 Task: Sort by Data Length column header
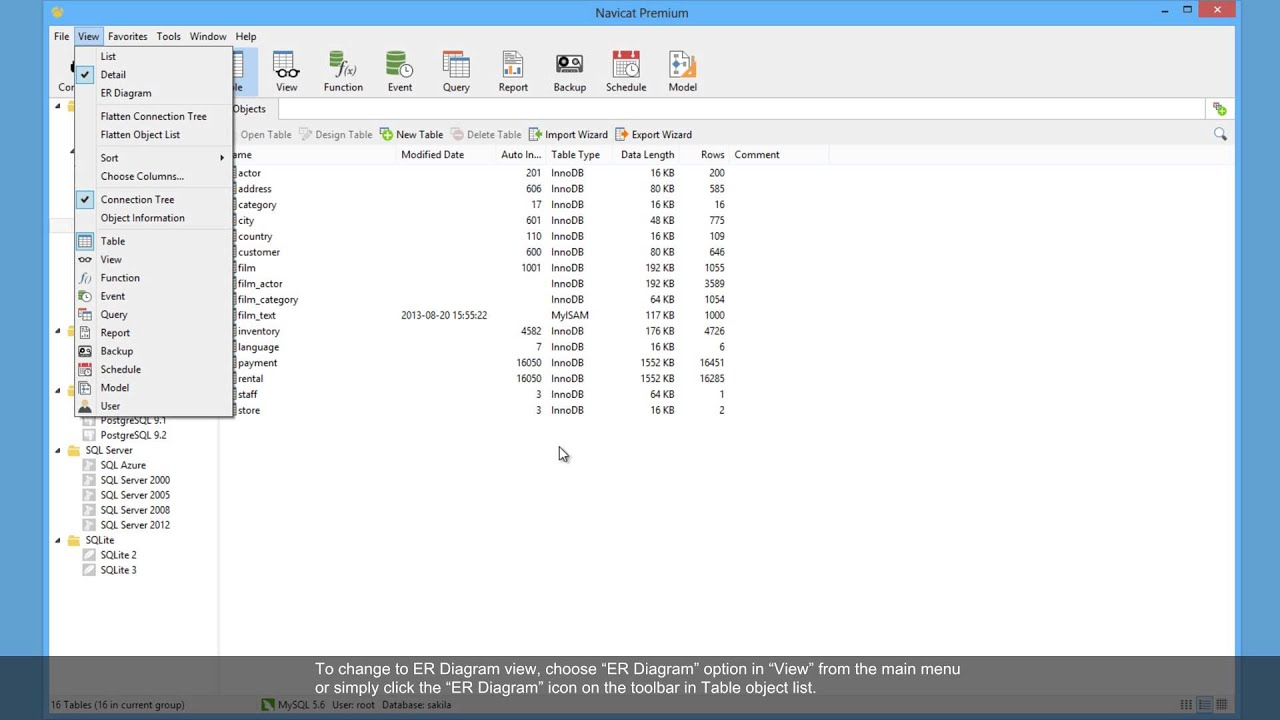pos(647,155)
